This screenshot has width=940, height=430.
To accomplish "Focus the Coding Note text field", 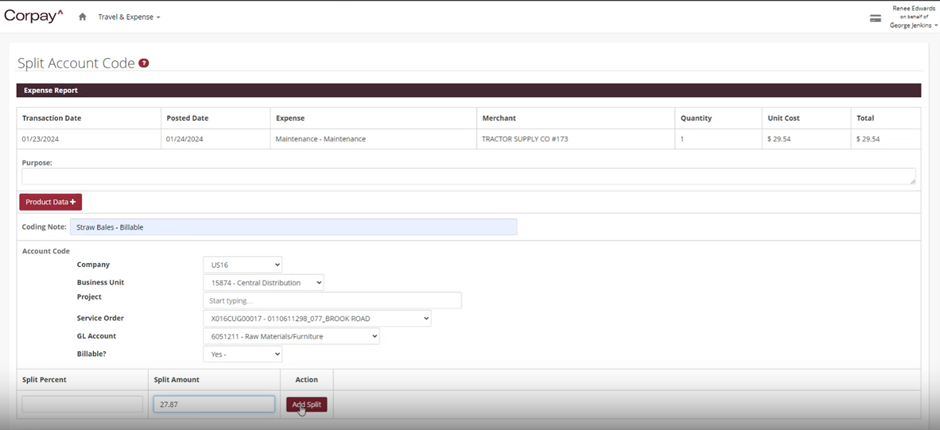I will (x=293, y=227).
